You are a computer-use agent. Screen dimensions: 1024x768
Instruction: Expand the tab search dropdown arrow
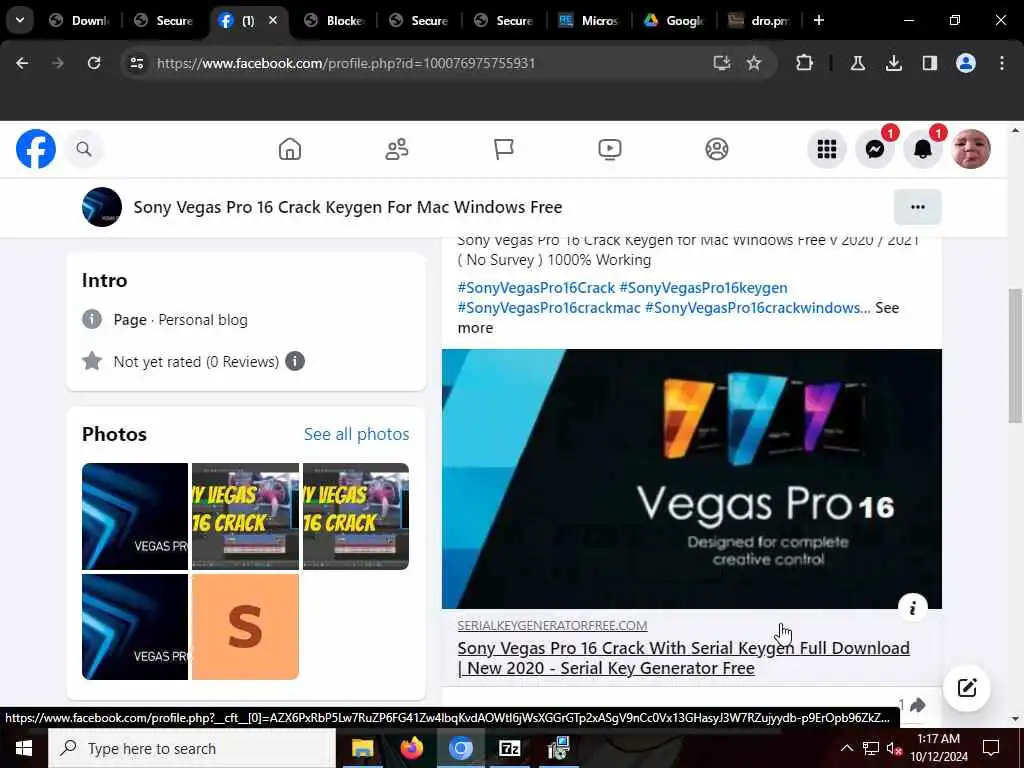click(20, 20)
